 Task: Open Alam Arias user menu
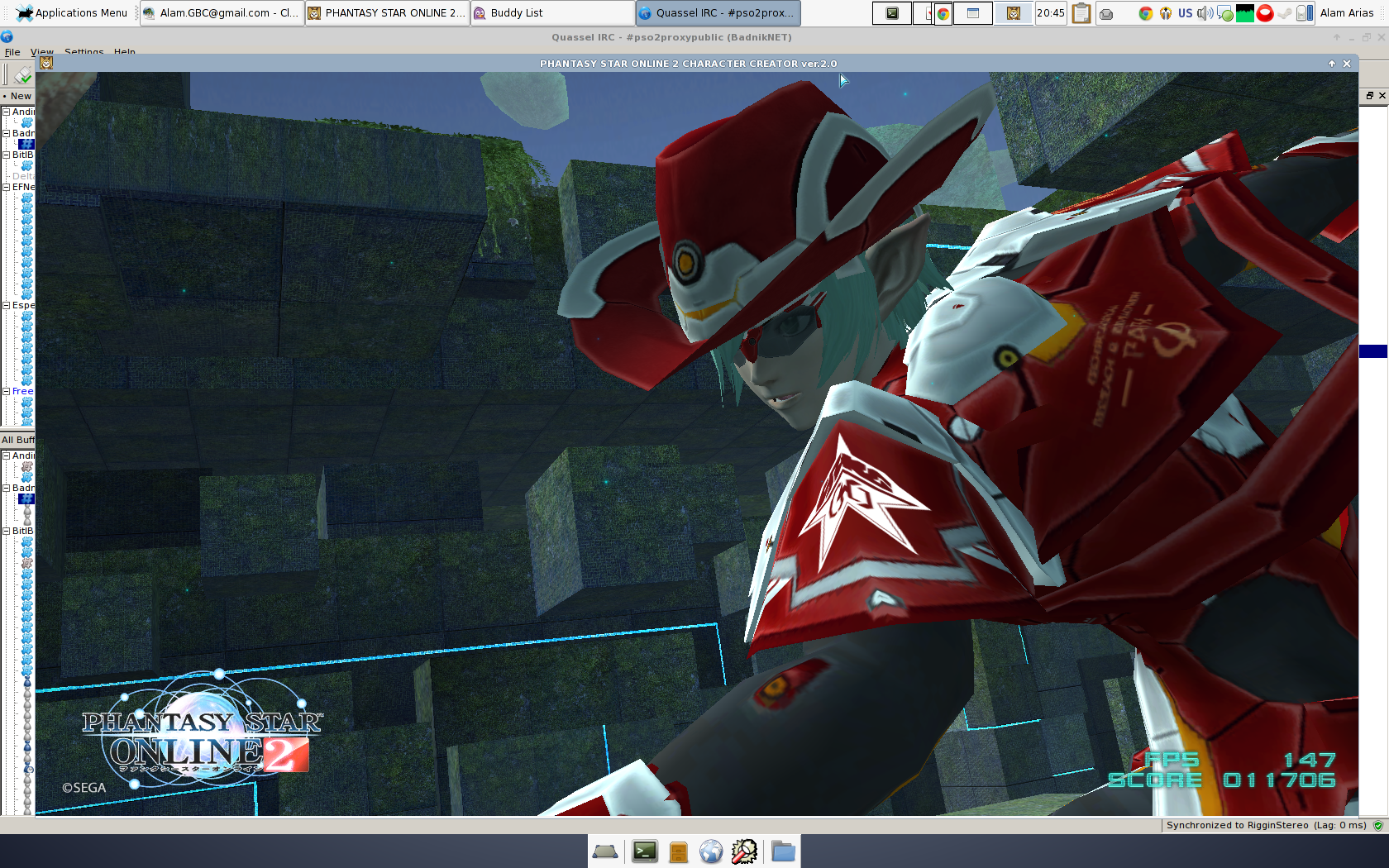click(1347, 13)
